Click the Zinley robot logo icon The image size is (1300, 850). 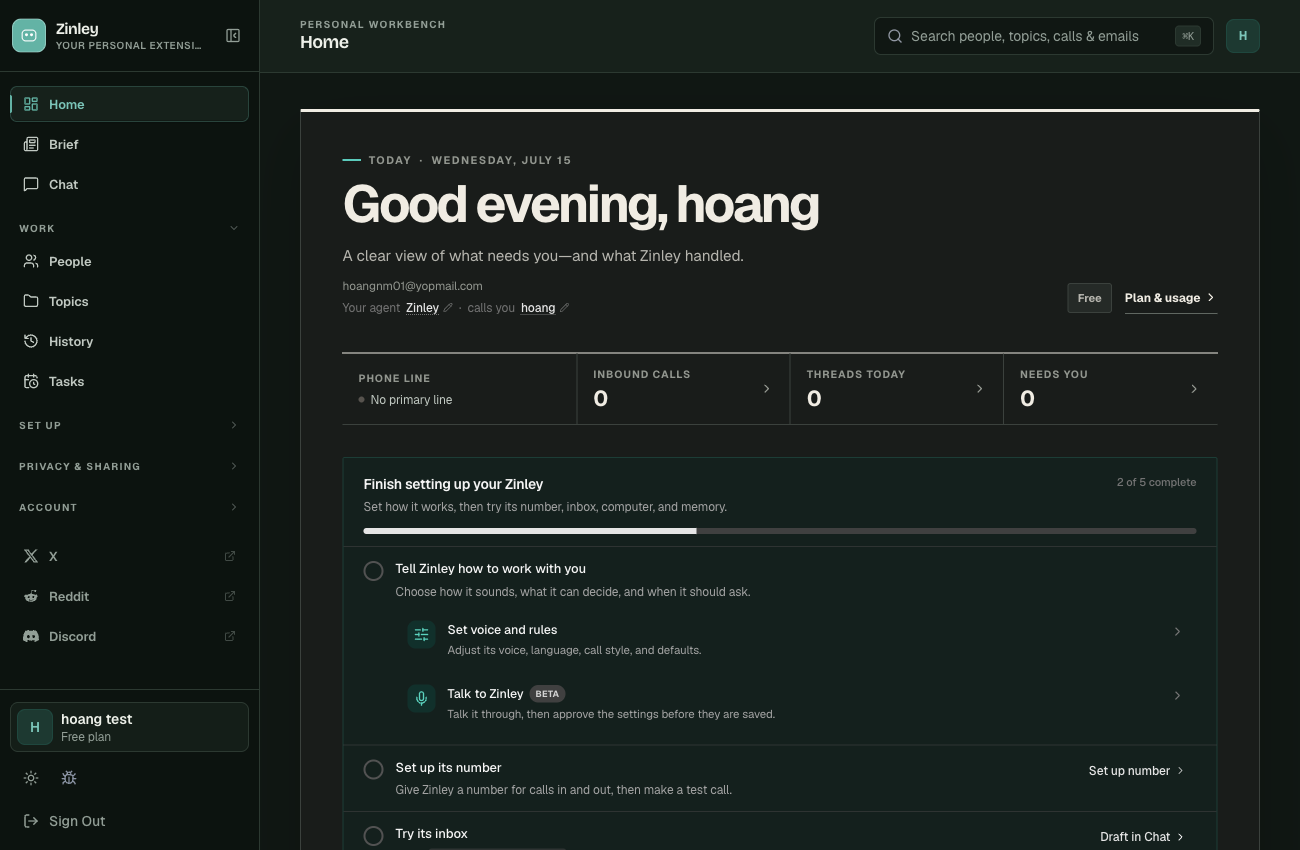click(29, 36)
